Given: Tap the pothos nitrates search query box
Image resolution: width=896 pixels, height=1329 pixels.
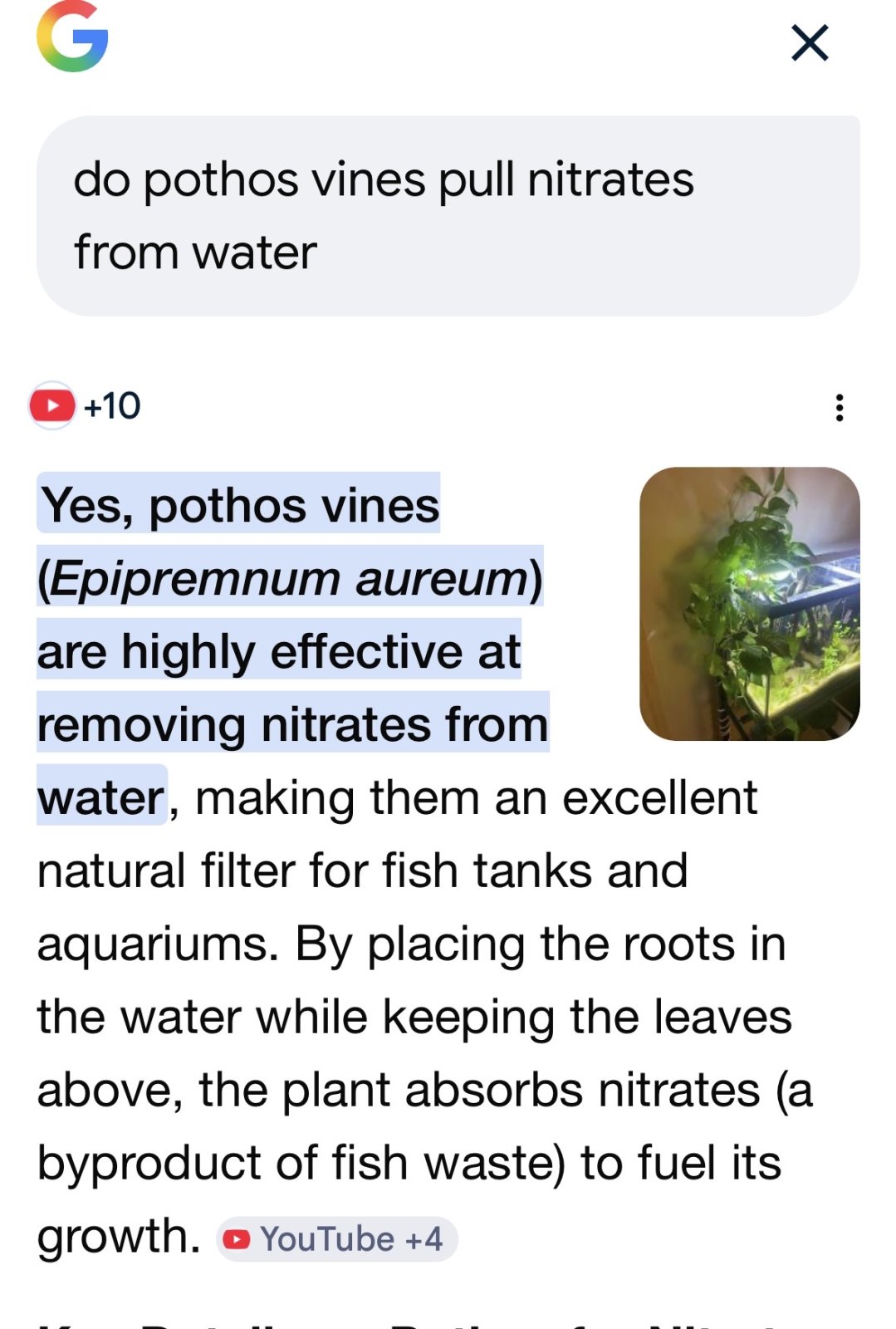Looking at the screenshot, I should pos(448,216).
